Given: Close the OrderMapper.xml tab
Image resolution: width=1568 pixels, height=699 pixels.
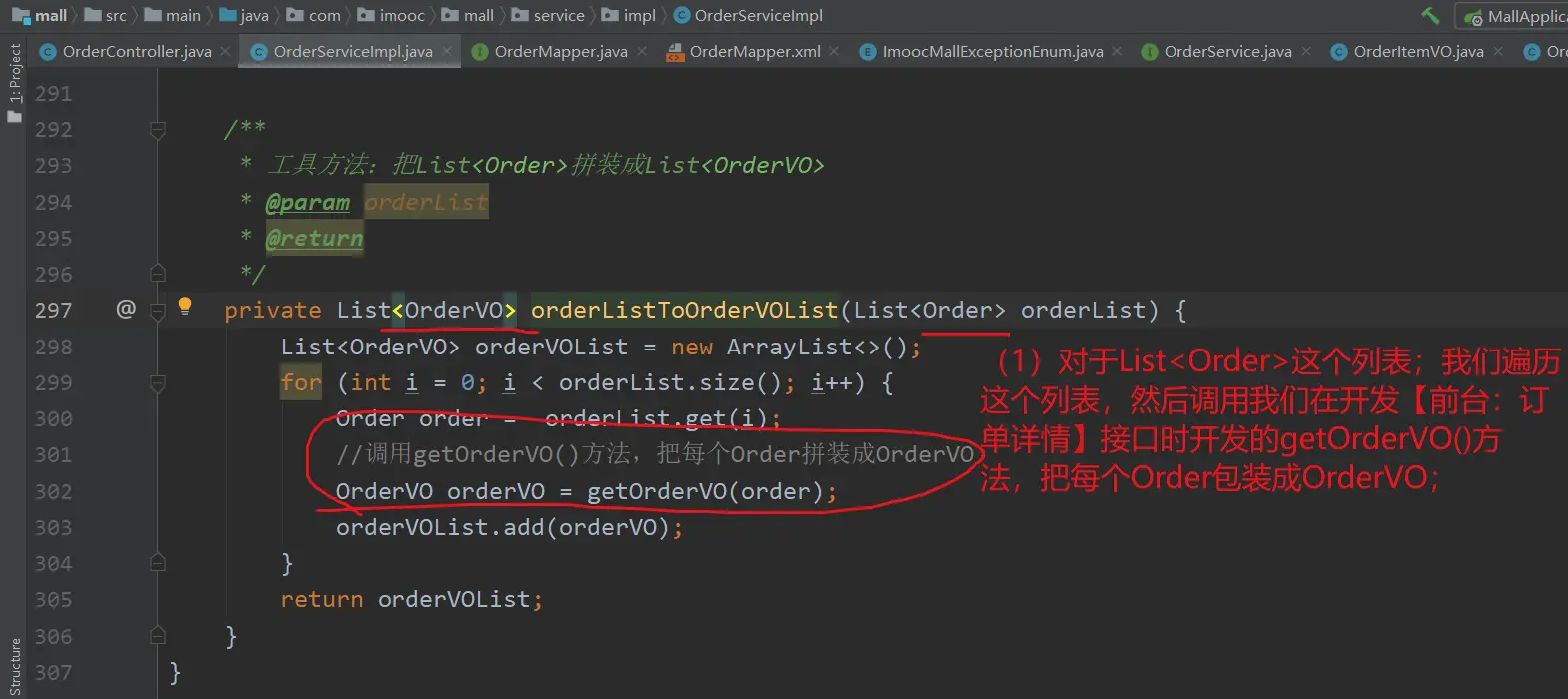Looking at the screenshot, I should pos(834,51).
